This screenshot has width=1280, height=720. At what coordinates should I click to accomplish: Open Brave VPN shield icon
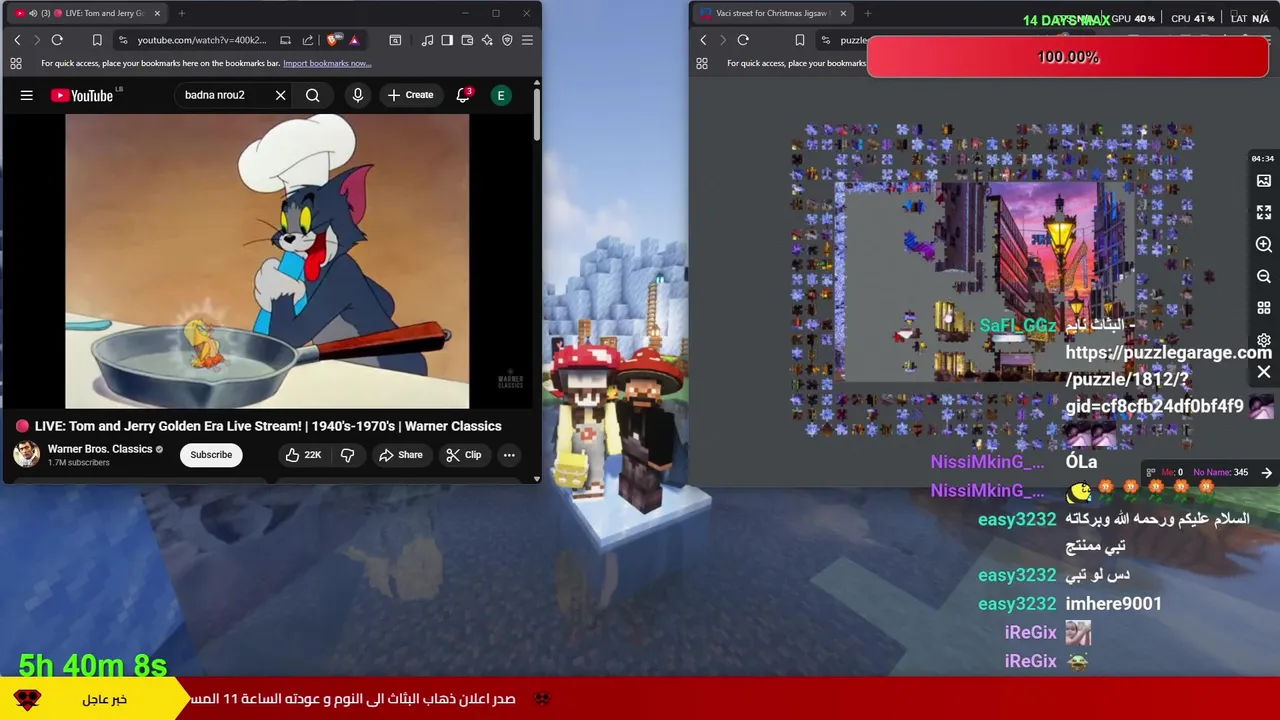pos(507,40)
